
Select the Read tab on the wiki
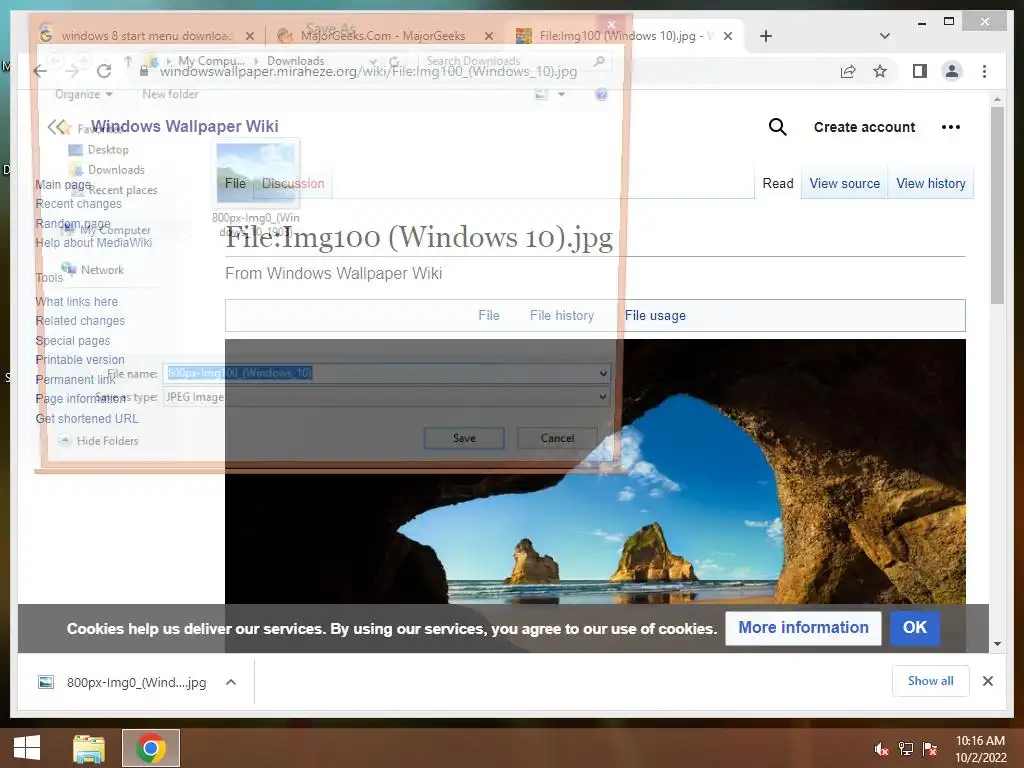(x=778, y=184)
